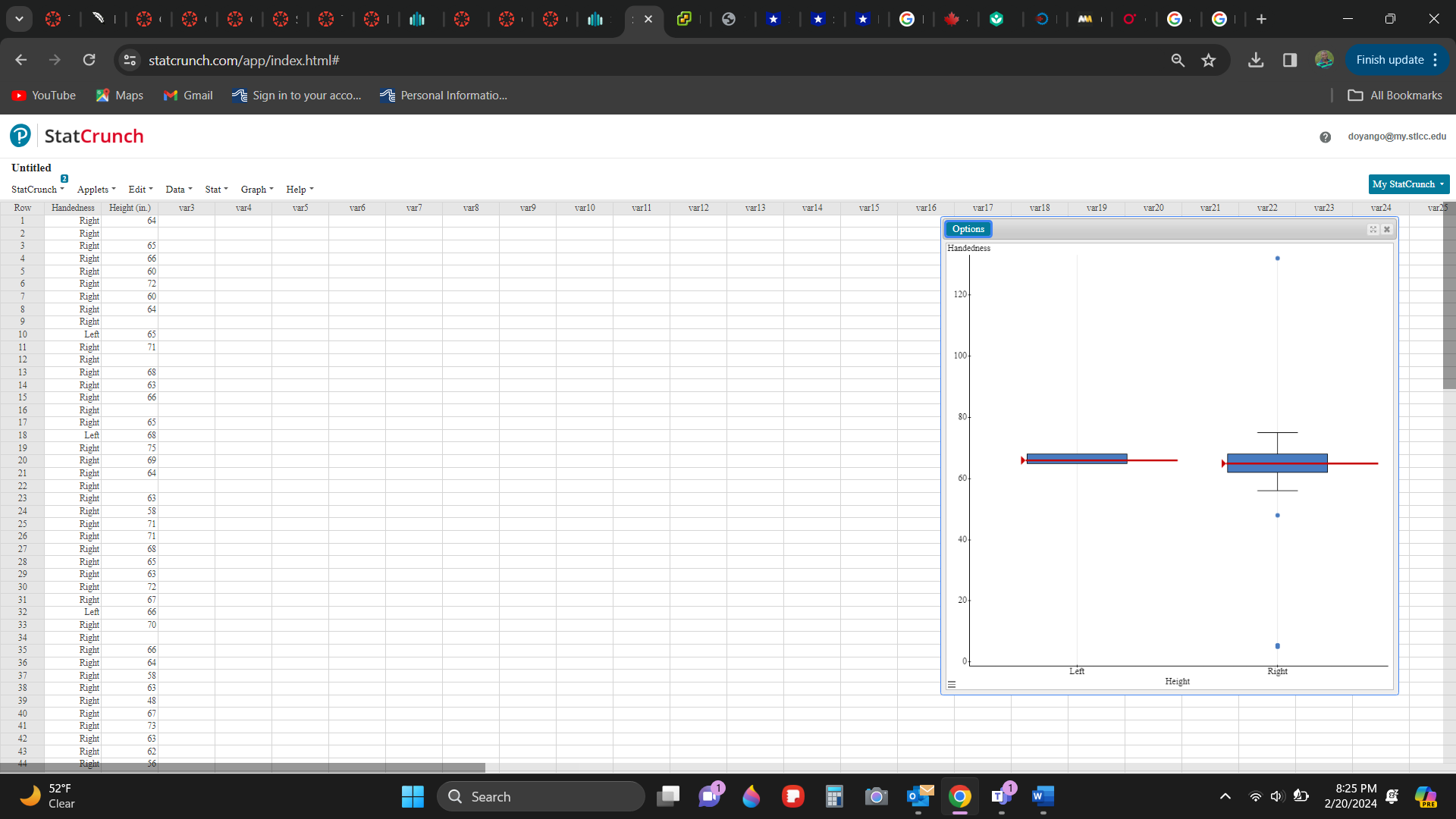Open the help question mark icon
This screenshot has width=1456, height=819.
(x=1325, y=137)
